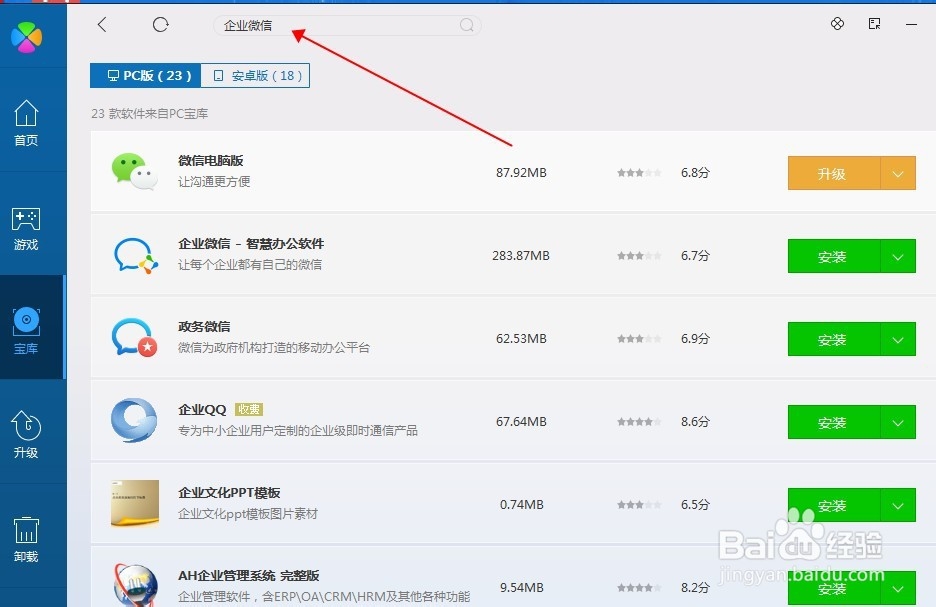This screenshot has width=936, height=607.
Task: Expand the install dropdown for 企业文化PPT模板
Action: point(898,505)
